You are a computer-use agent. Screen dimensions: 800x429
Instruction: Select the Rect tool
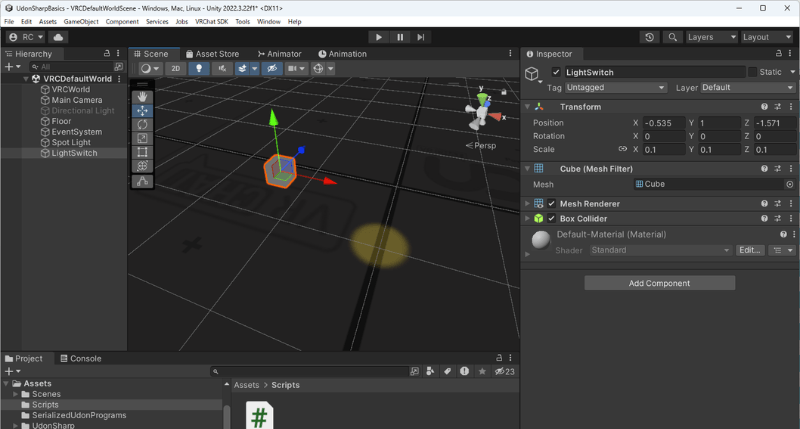coord(142,152)
